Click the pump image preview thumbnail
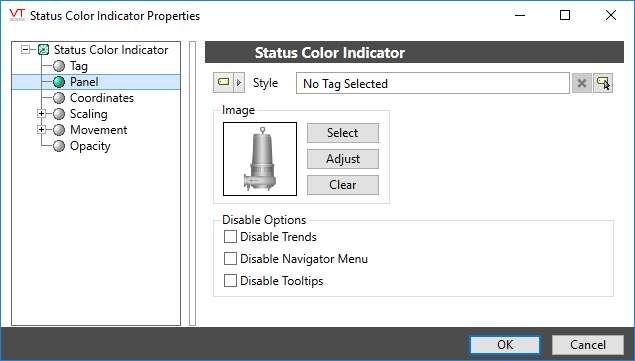This screenshot has width=635, height=361. 260,159
